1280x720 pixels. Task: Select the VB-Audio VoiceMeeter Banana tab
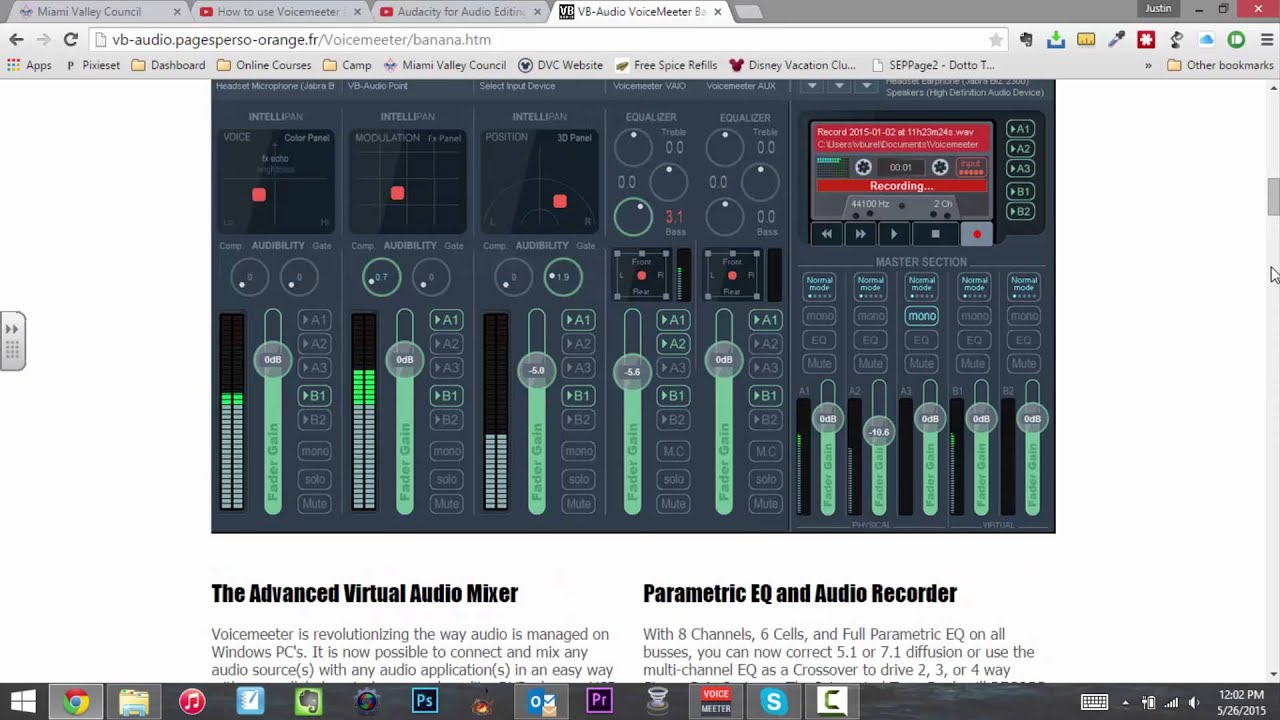tap(640, 12)
